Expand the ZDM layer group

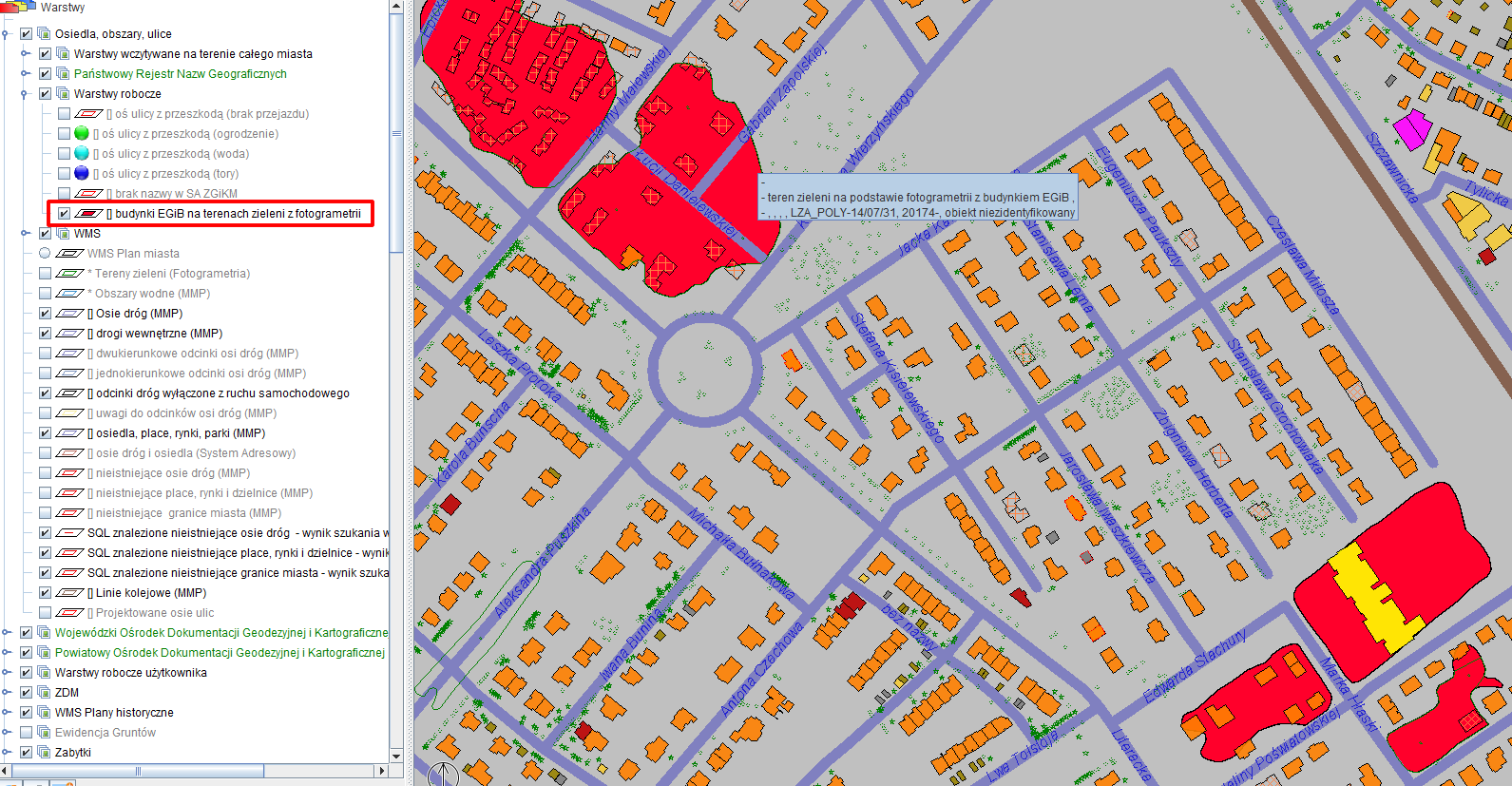(x=7, y=693)
